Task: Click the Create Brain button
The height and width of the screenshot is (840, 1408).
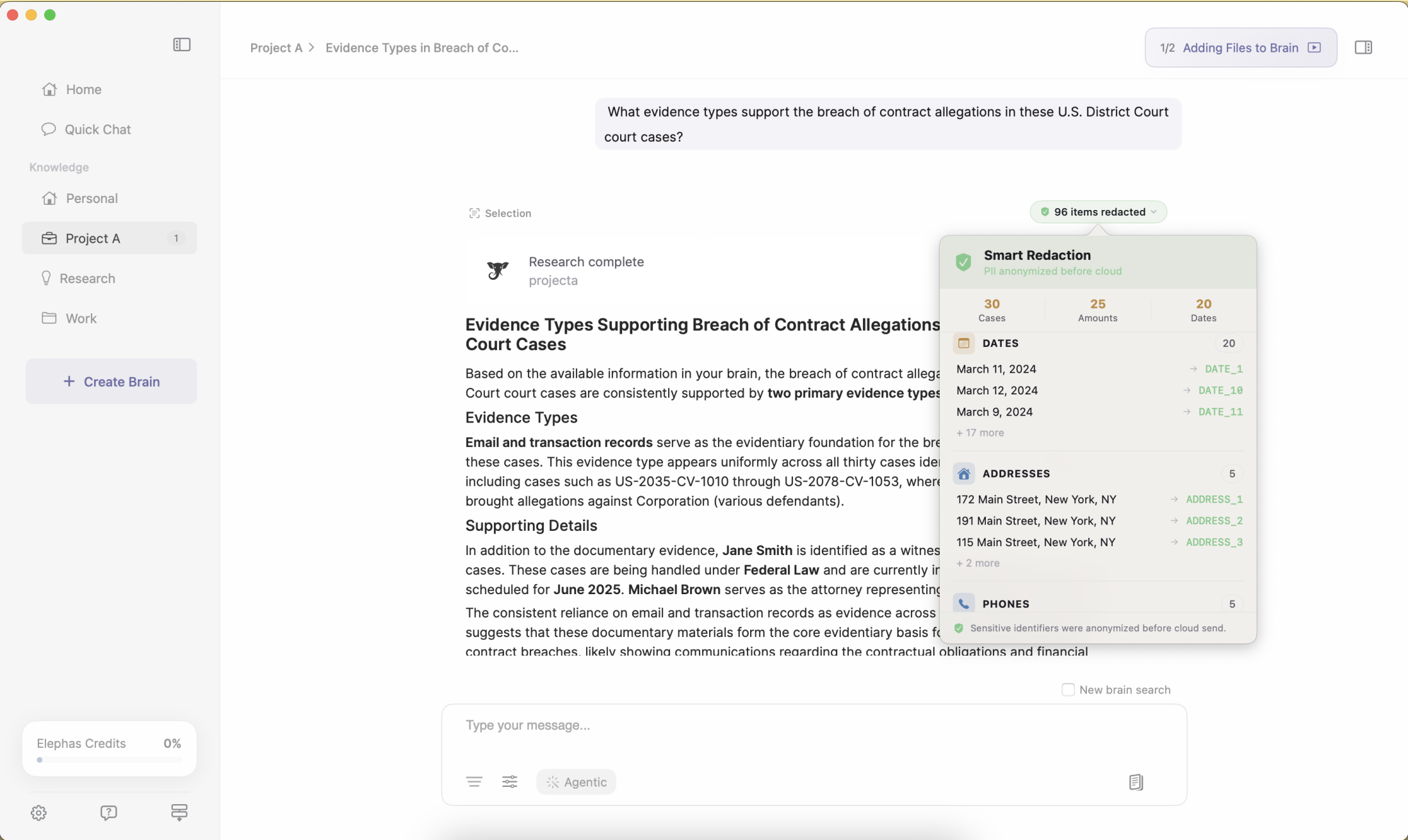Action: (111, 382)
